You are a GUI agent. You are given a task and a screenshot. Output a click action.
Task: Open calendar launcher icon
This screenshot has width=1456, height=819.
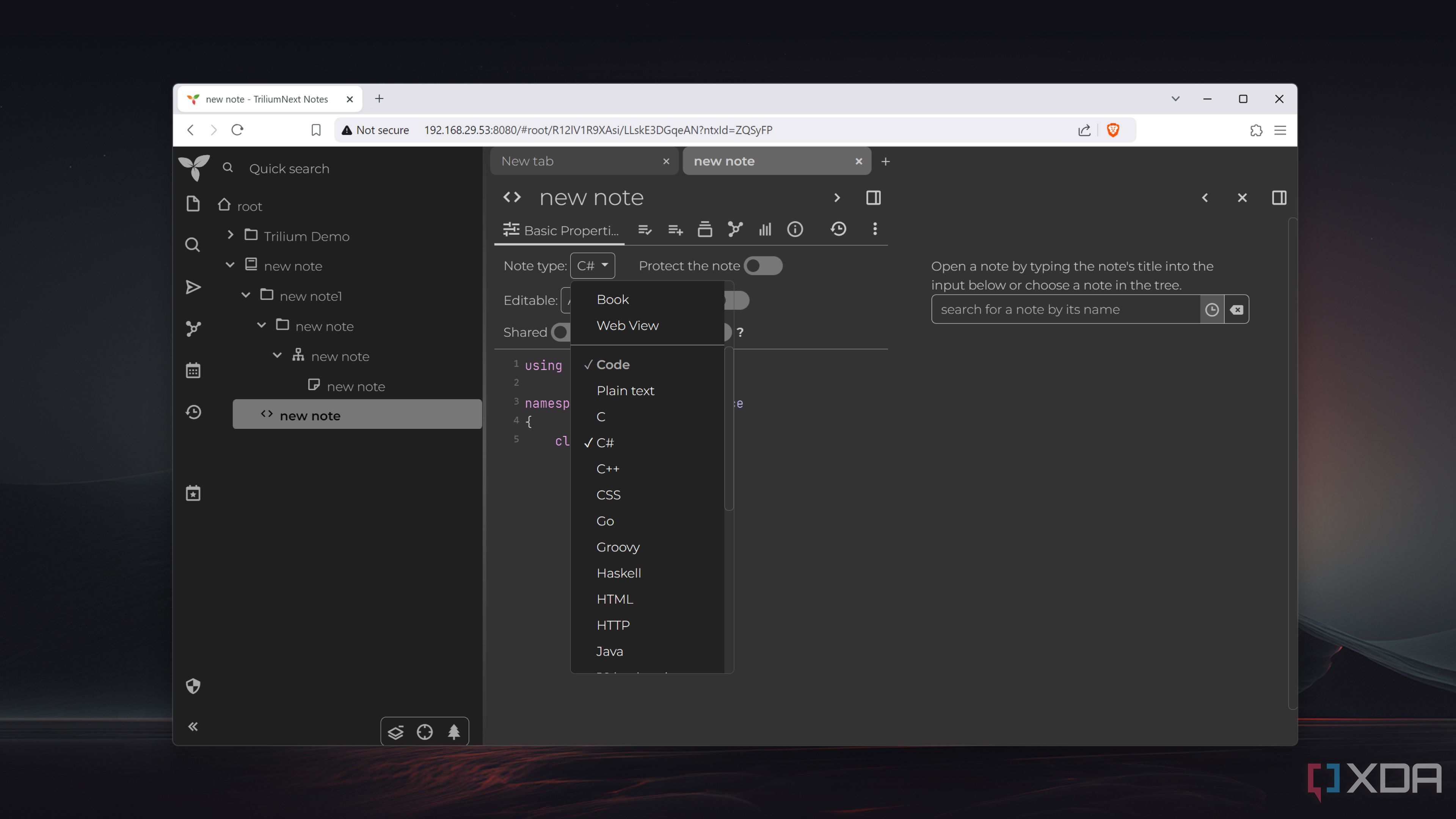pos(193,370)
